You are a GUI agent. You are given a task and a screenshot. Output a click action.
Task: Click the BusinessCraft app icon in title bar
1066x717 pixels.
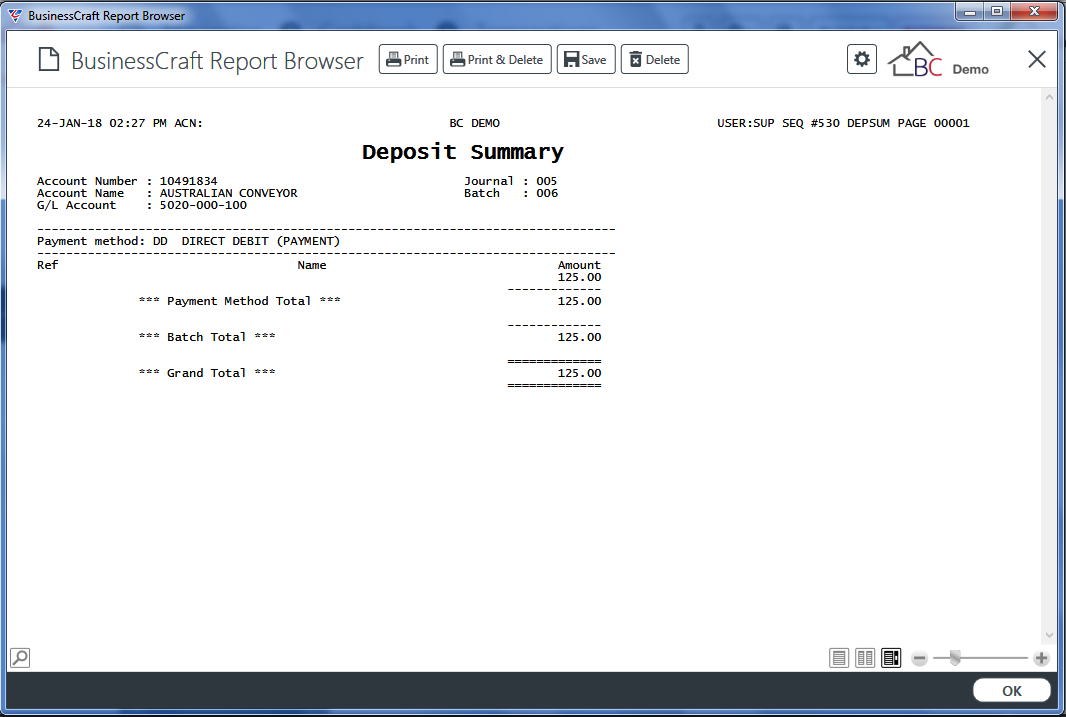(15, 15)
